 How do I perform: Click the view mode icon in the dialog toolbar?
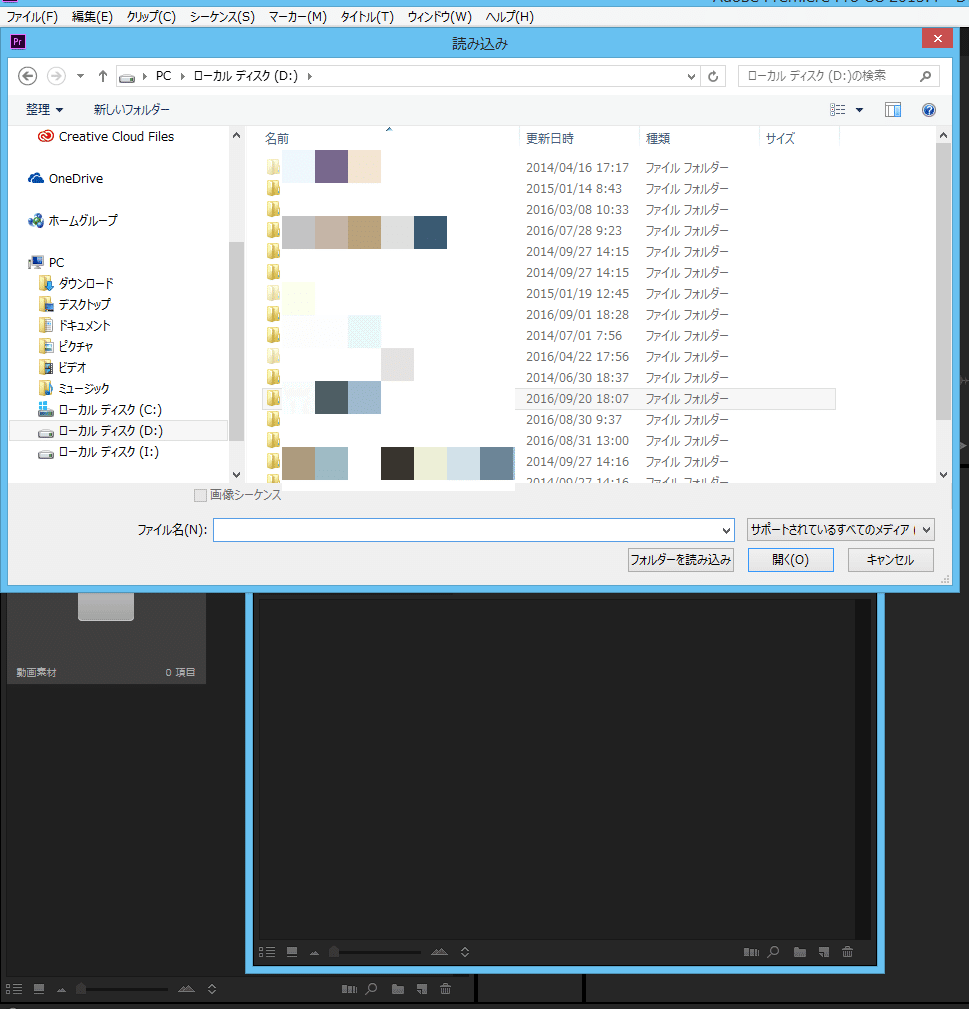pyautogui.click(x=838, y=110)
